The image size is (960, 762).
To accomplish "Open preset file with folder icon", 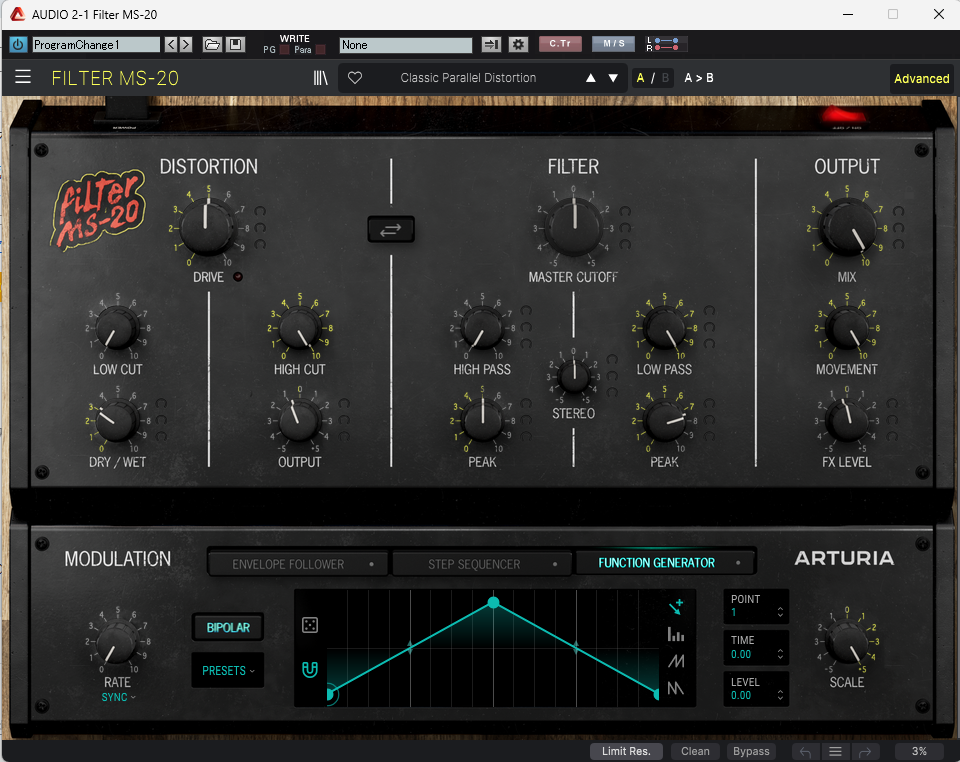I will 212,45.
